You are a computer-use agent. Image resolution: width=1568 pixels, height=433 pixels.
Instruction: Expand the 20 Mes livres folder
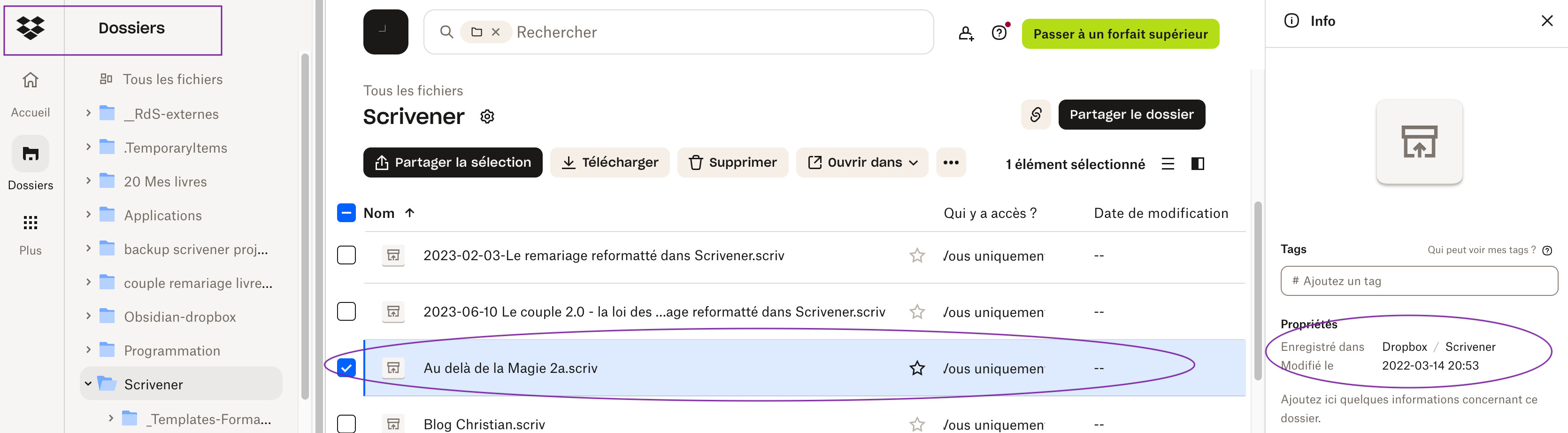(x=88, y=180)
